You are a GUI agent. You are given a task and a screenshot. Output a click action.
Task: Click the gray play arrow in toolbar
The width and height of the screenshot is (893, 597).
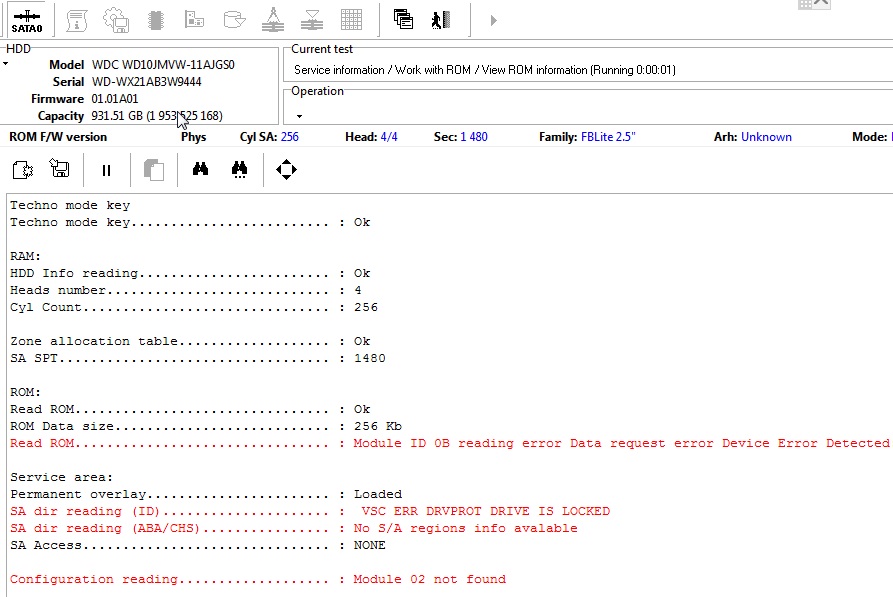coord(494,21)
